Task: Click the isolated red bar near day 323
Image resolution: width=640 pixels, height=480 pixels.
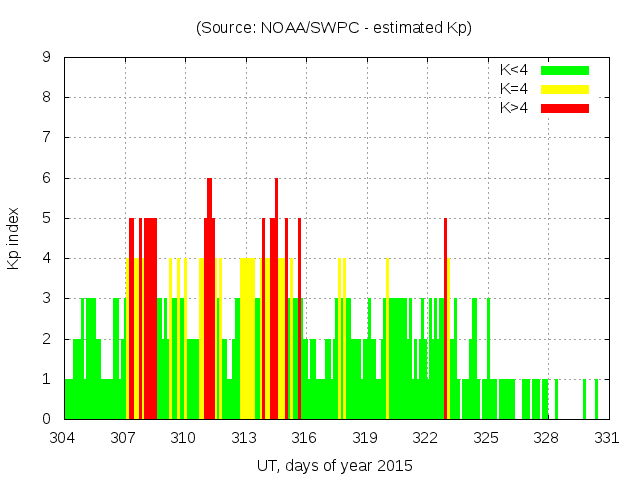Action: tap(445, 318)
